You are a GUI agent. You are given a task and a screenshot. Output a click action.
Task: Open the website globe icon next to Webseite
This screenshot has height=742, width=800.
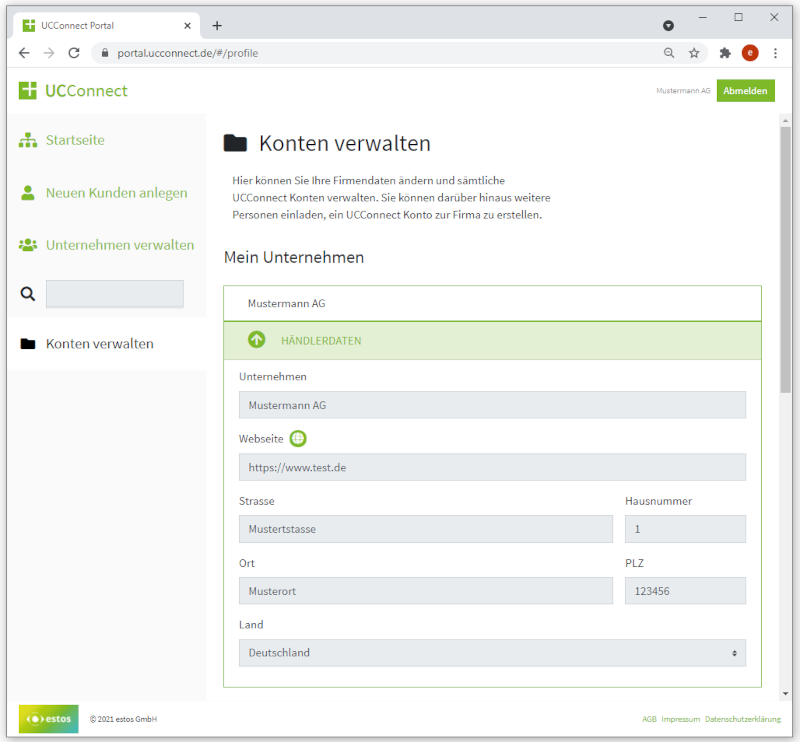point(298,438)
